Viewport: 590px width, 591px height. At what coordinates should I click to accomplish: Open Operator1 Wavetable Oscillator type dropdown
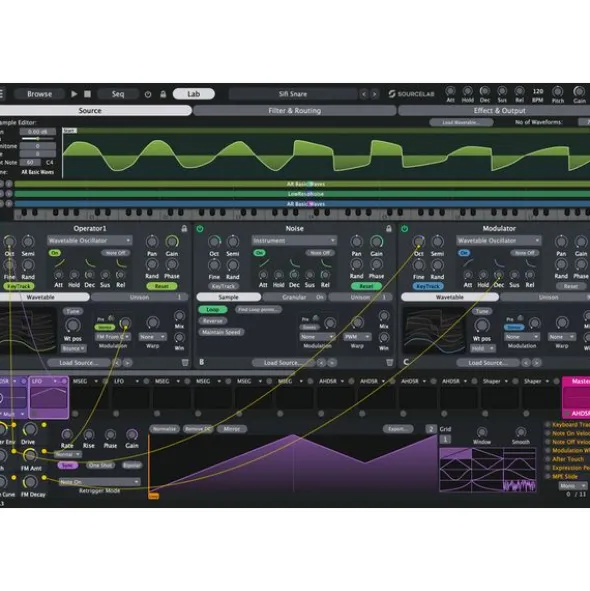point(89,240)
